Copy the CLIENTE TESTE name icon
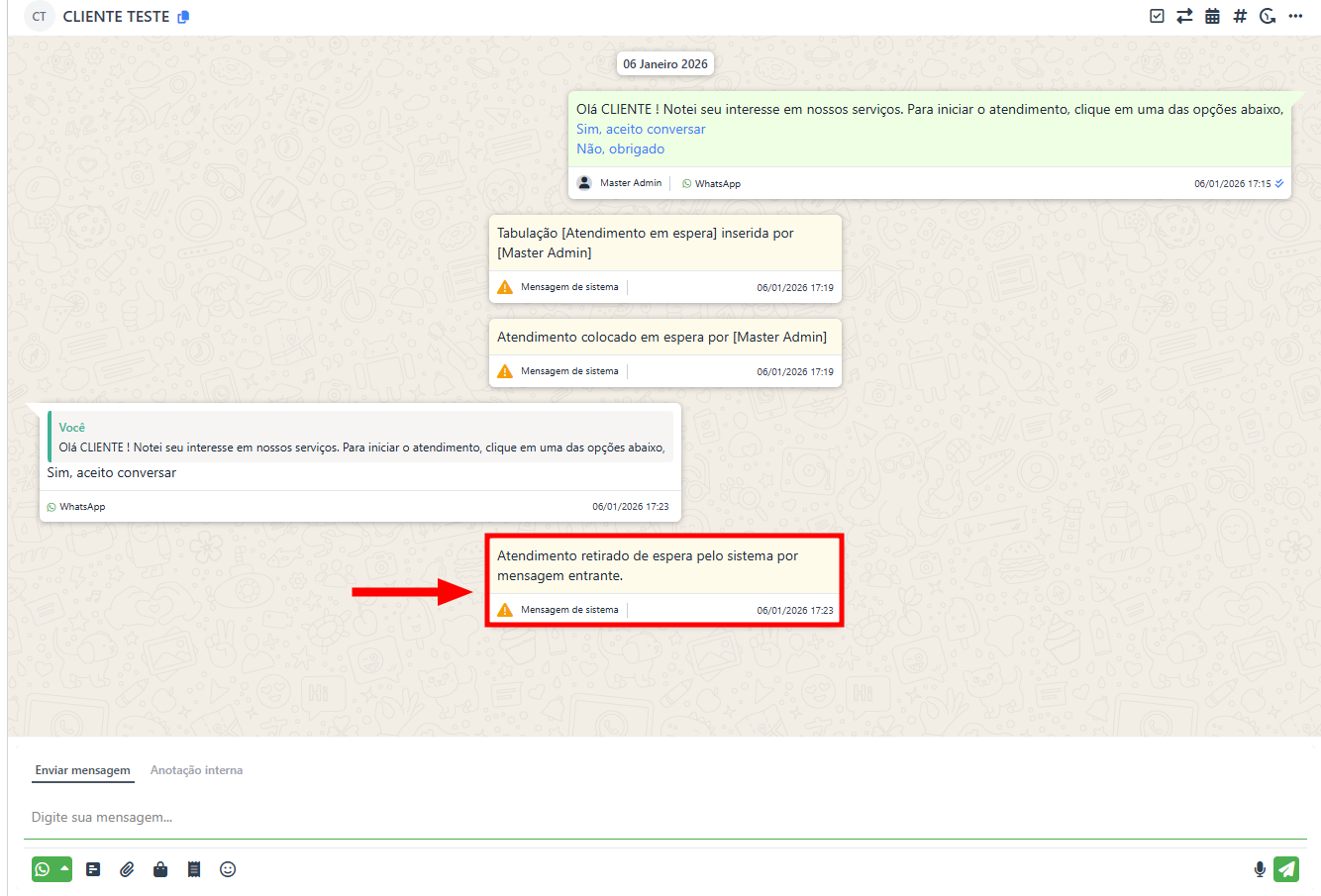This screenshot has height=896, width=1321. 183,17
